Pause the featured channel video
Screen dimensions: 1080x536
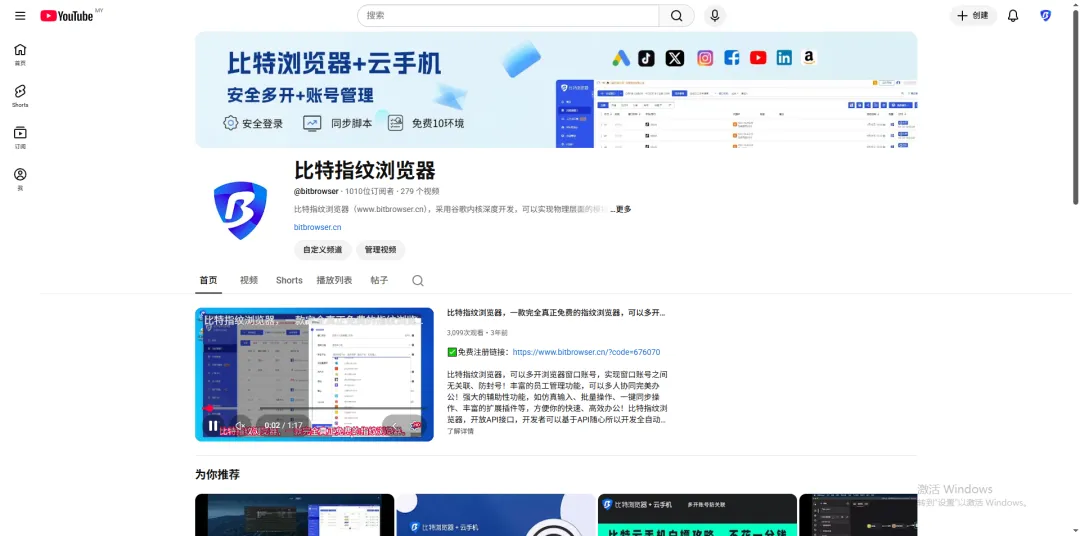213,426
